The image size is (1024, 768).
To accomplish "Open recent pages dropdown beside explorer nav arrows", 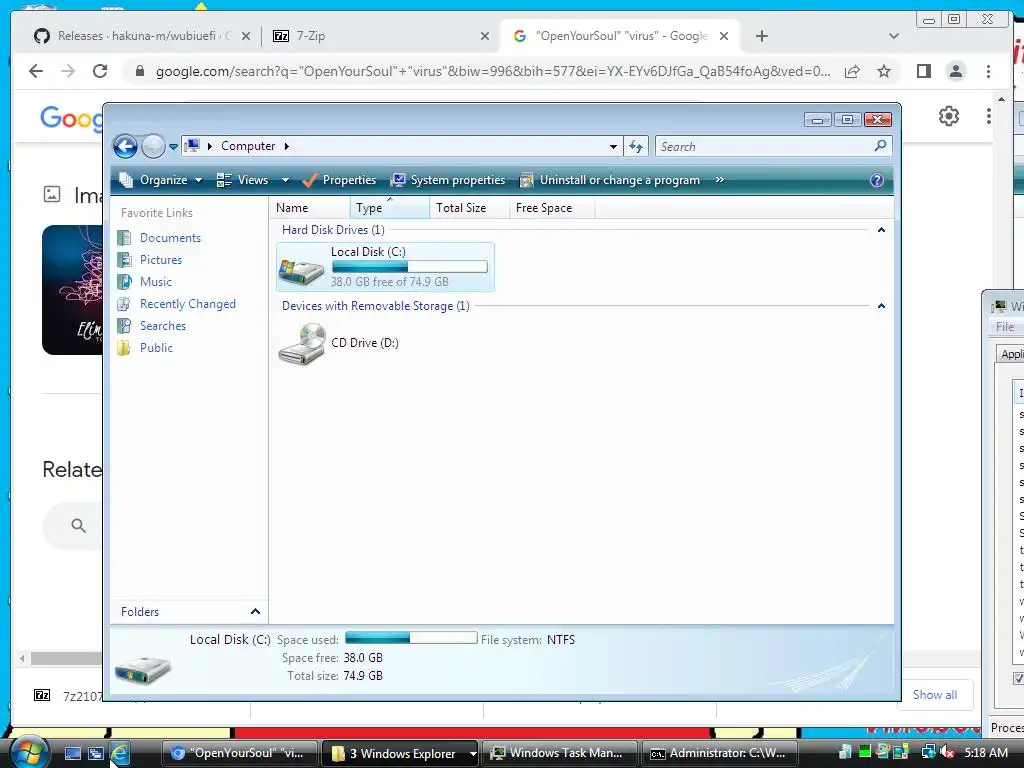I will [173, 147].
